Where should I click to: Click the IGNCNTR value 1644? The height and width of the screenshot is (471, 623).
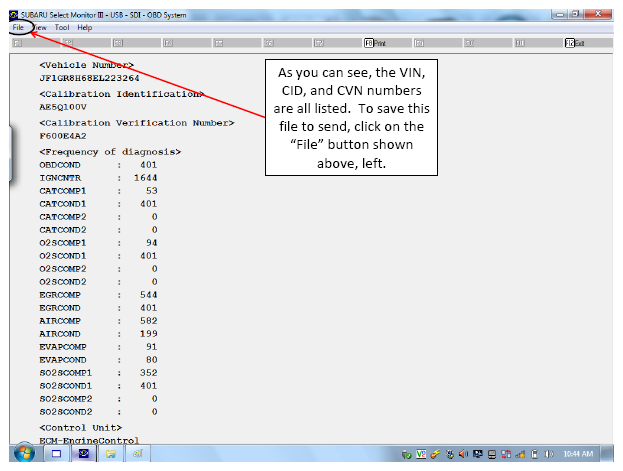tap(145, 178)
